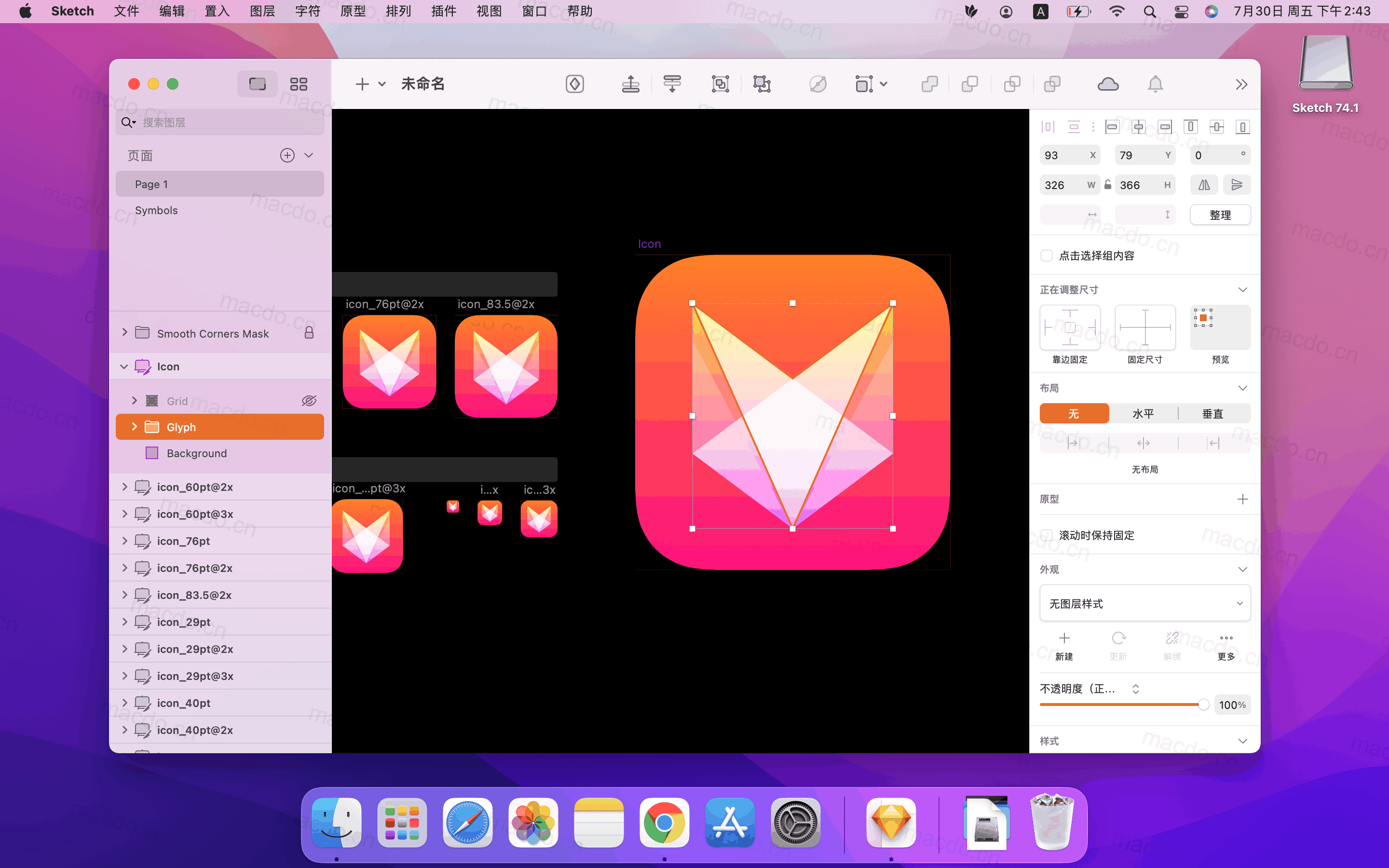Click the Edit shape toolbar icon
The width and height of the screenshot is (1389, 868).
point(817,84)
